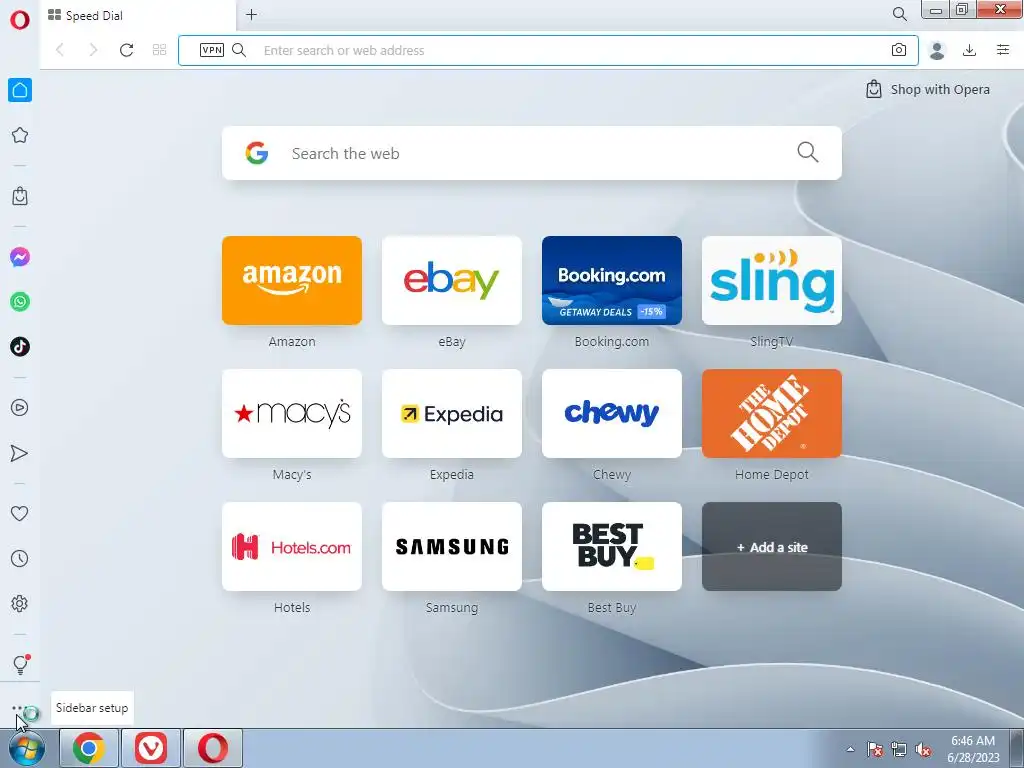Open Vivaldi from the taskbar
Viewport: 1024px width, 768px height.
[151, 748]
